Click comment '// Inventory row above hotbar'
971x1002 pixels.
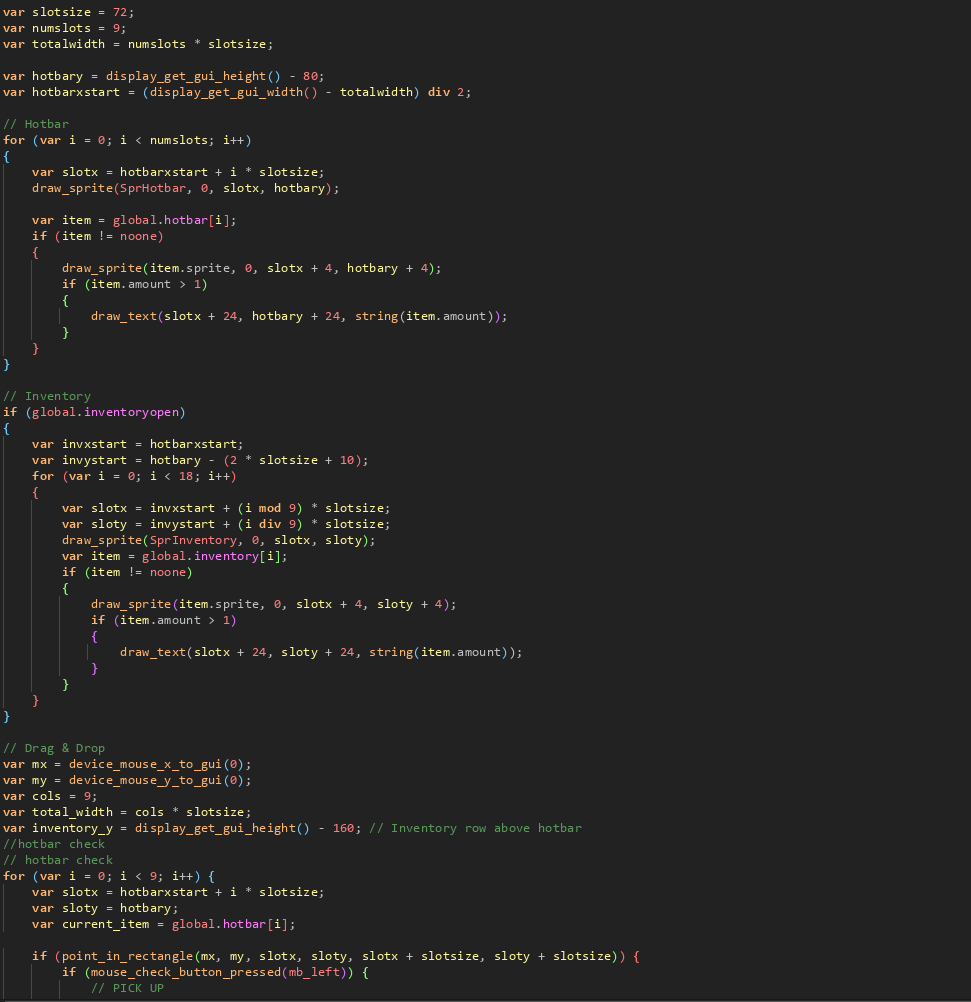tap(476, 828)
